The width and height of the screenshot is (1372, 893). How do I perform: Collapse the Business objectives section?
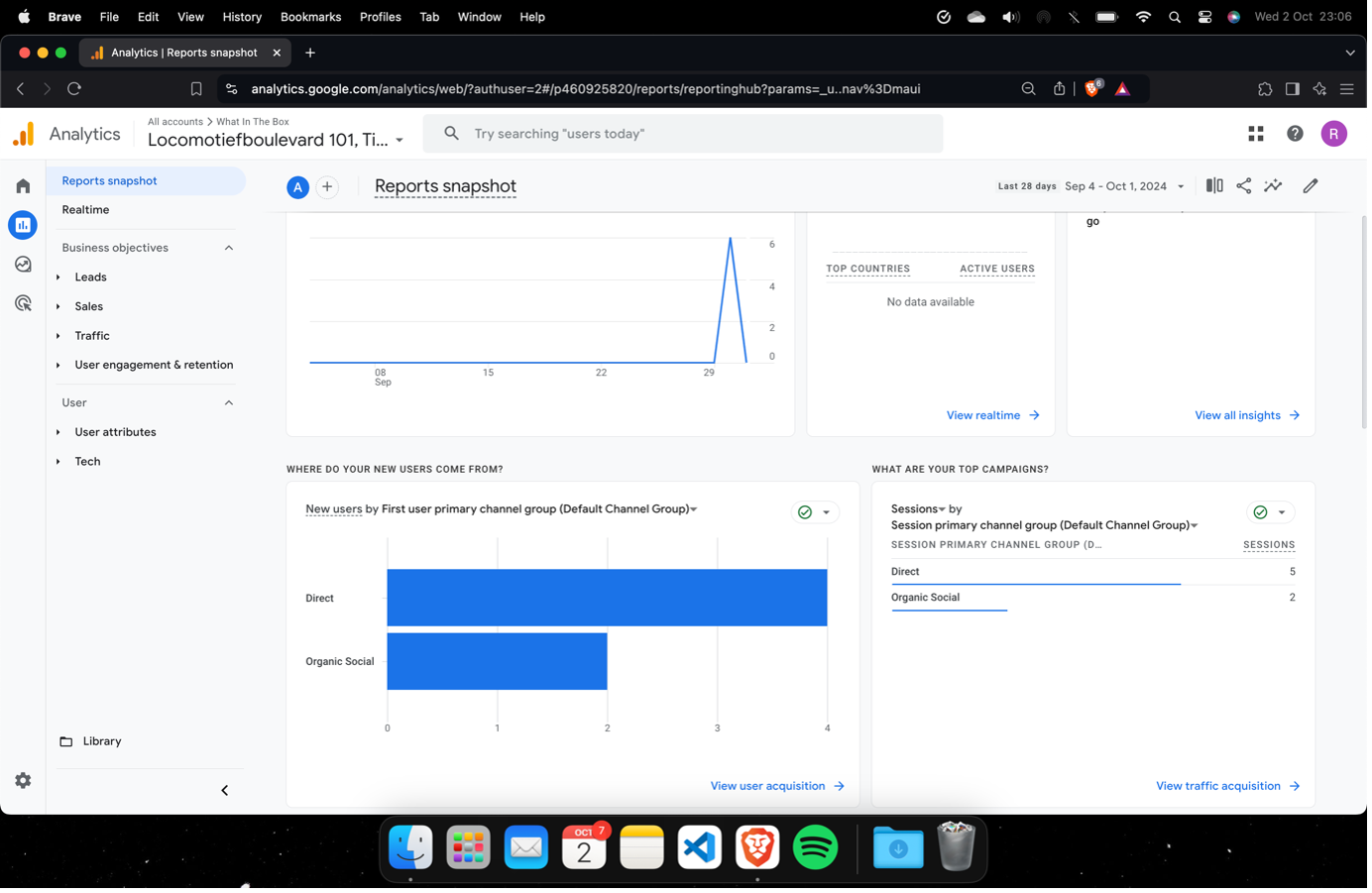point(229,248)
